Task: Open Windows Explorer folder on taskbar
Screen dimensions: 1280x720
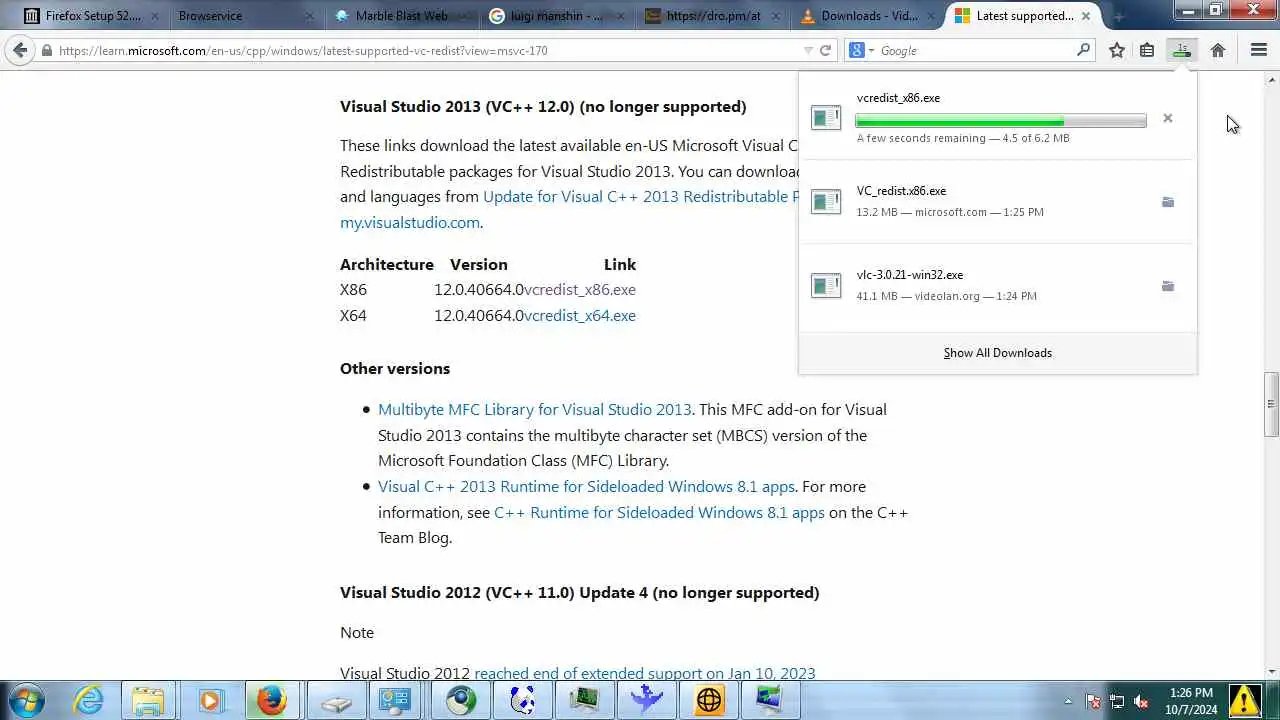Action: (x=148, y=700)
